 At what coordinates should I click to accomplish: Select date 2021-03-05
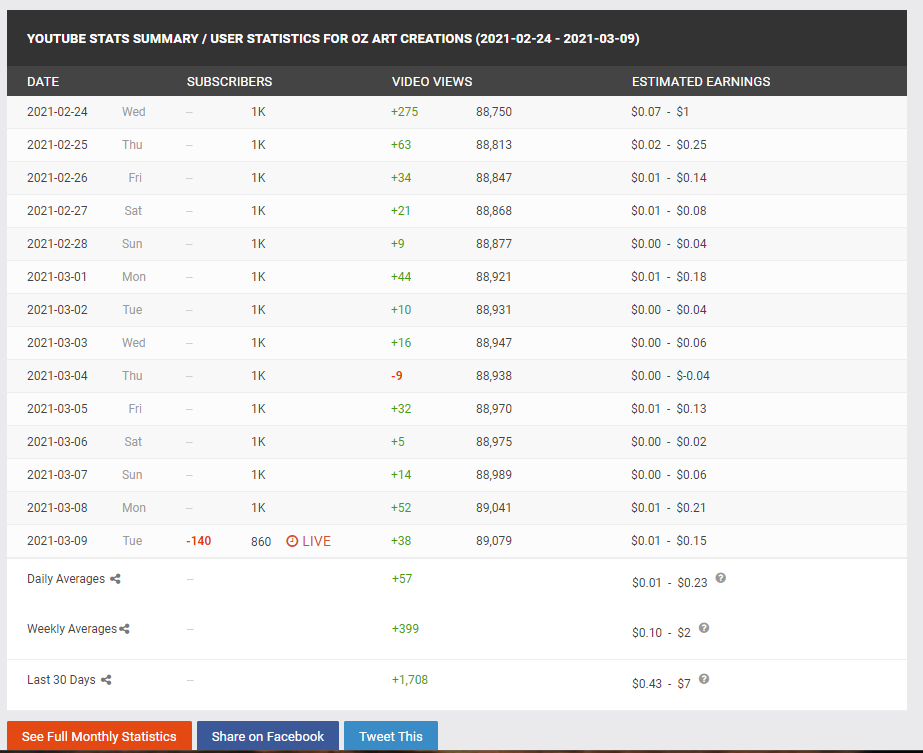(x=57, y=409)
